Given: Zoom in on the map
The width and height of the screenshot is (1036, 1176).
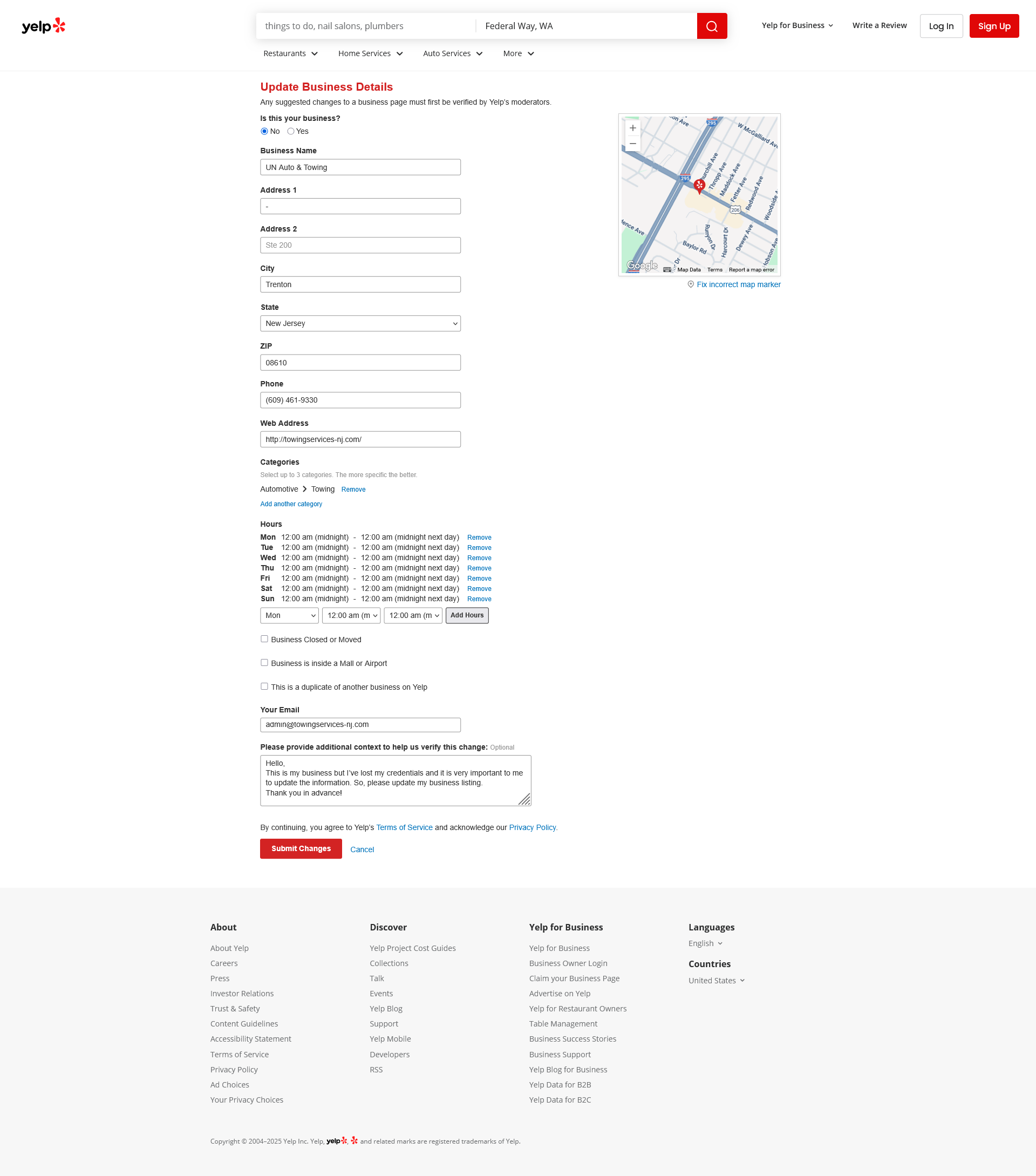Looking at the screenshot, I should (x=633, y=128).
